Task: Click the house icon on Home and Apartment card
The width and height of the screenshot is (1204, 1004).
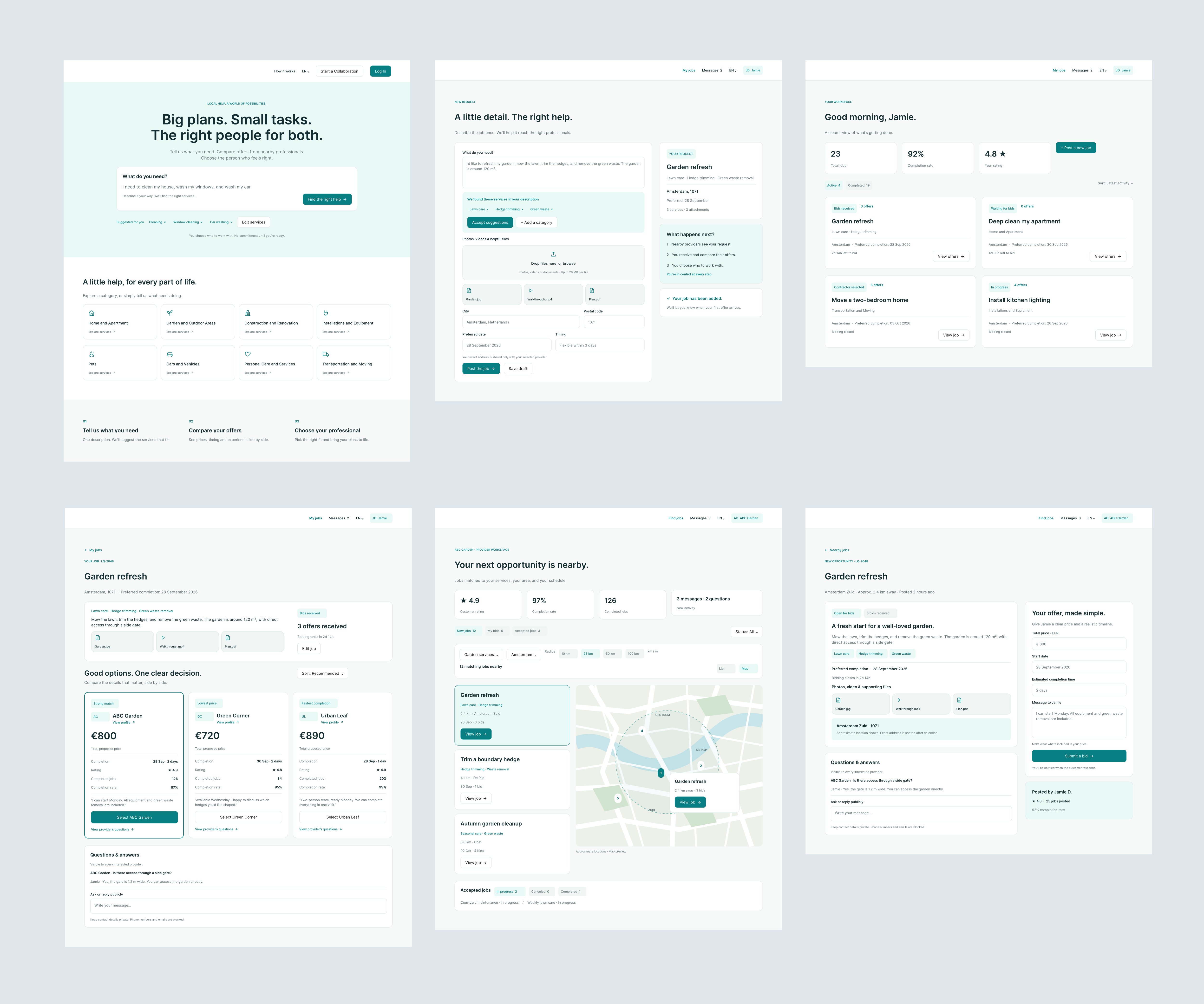Action: (92, 313)
